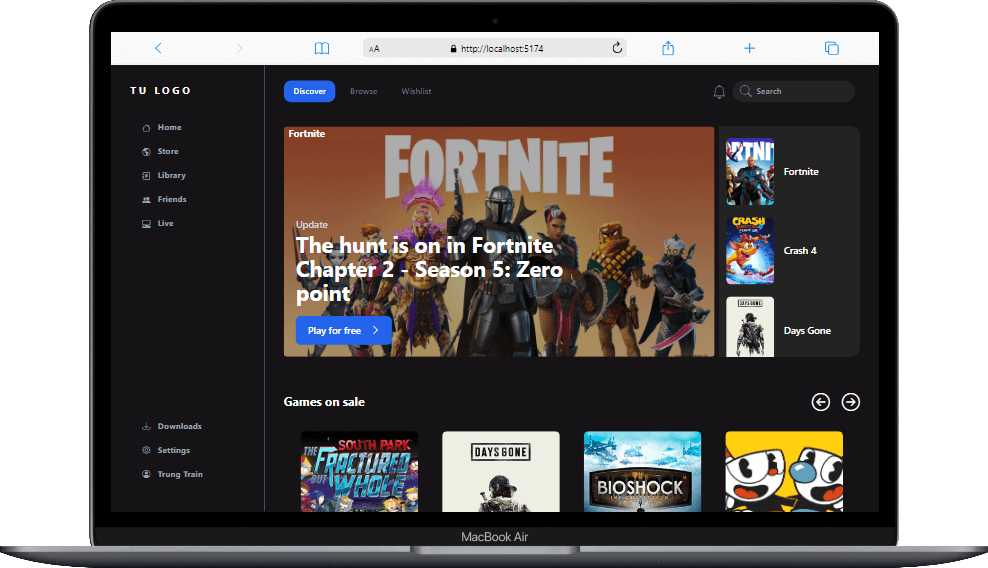Click the search magnifier icon
Screen dimensions: 988x568
pyautogui.click(x=745, y=91)
